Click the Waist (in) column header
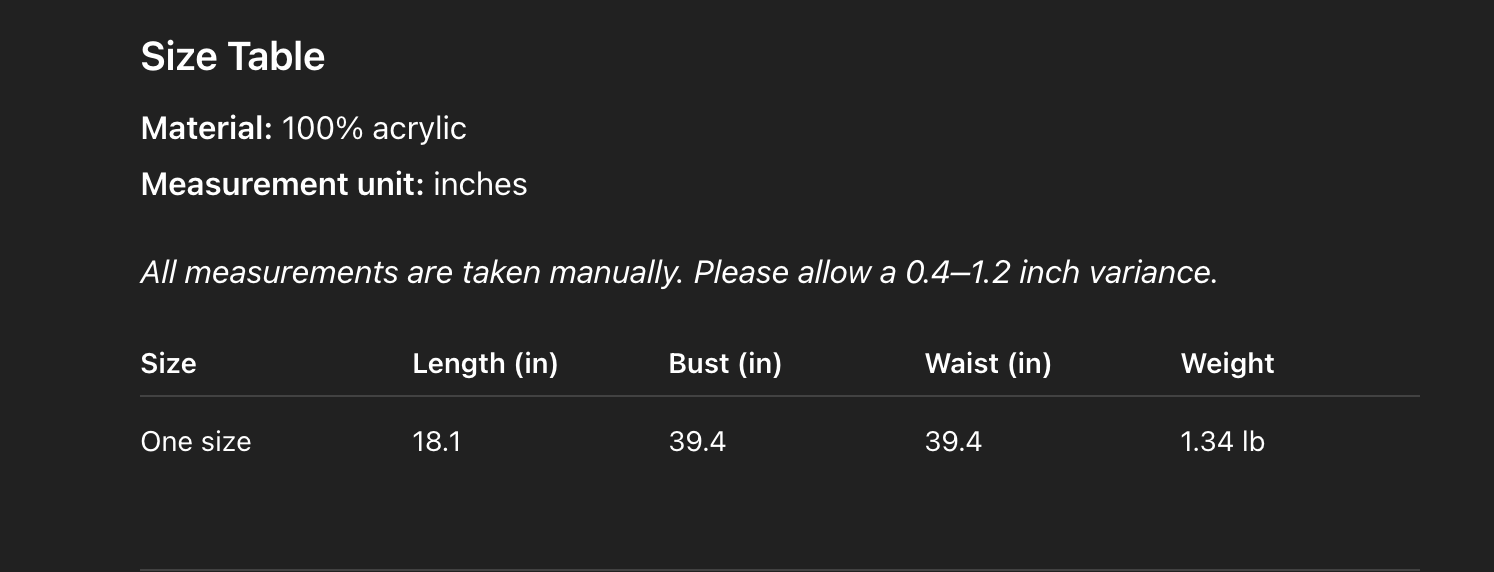 [988, 364]
